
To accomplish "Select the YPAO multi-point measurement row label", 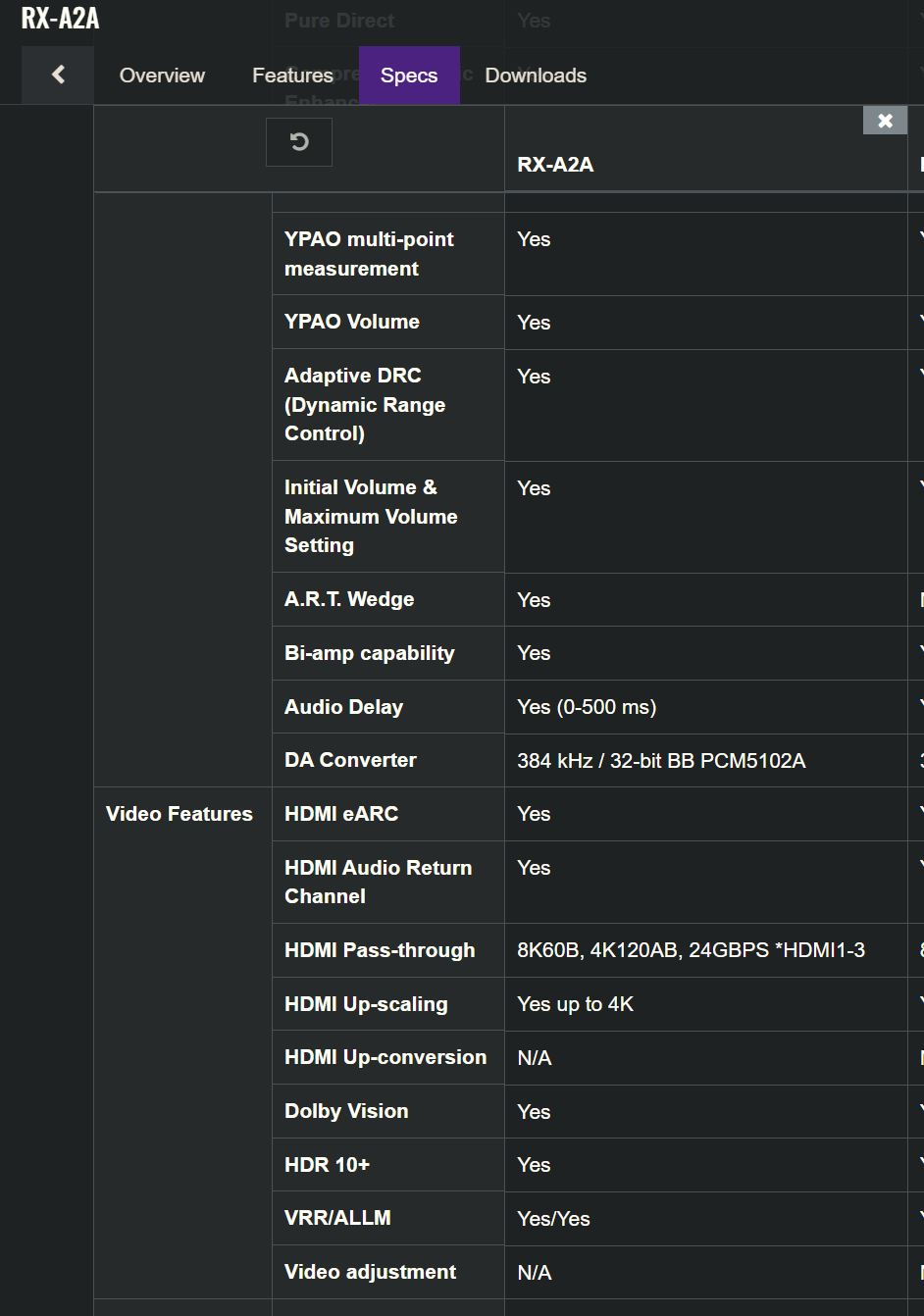I will pos(369,254).
